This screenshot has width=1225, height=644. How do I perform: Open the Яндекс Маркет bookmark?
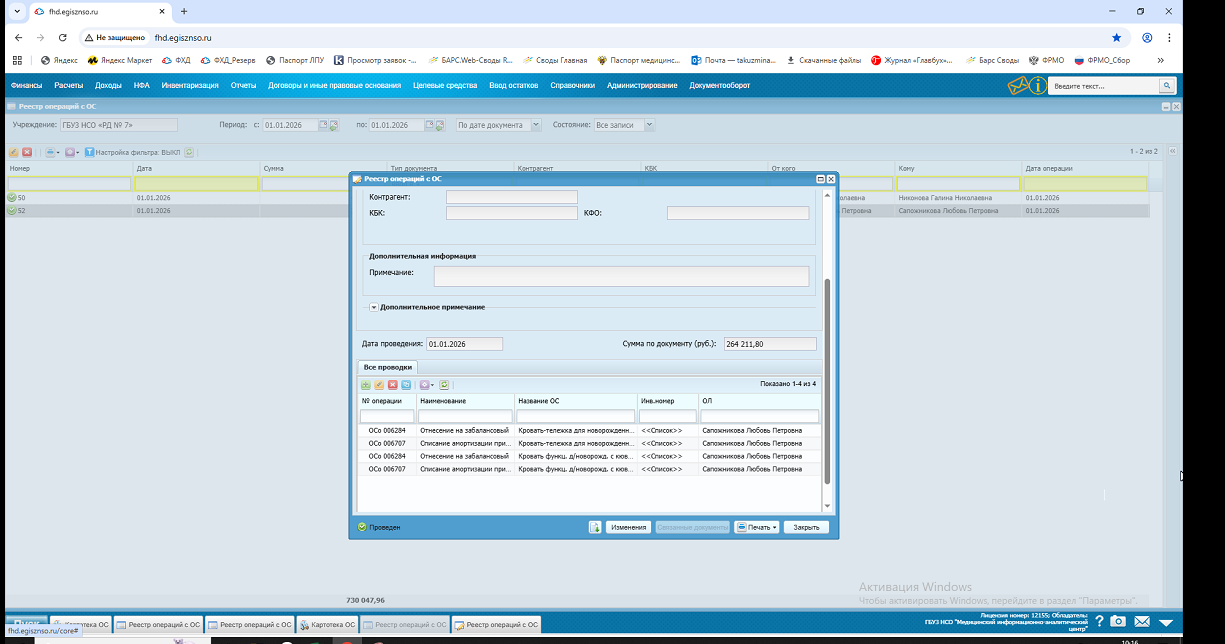pyautogui.click(x=120, y=60)
